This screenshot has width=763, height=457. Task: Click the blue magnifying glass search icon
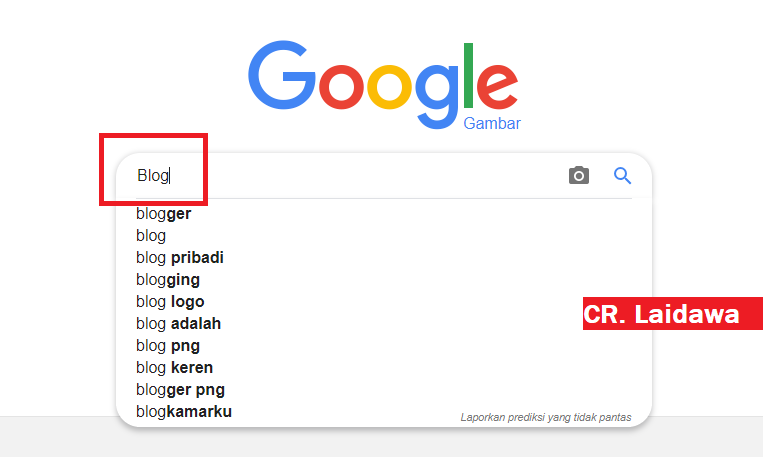pyautogui.click(x=622, y=175)
